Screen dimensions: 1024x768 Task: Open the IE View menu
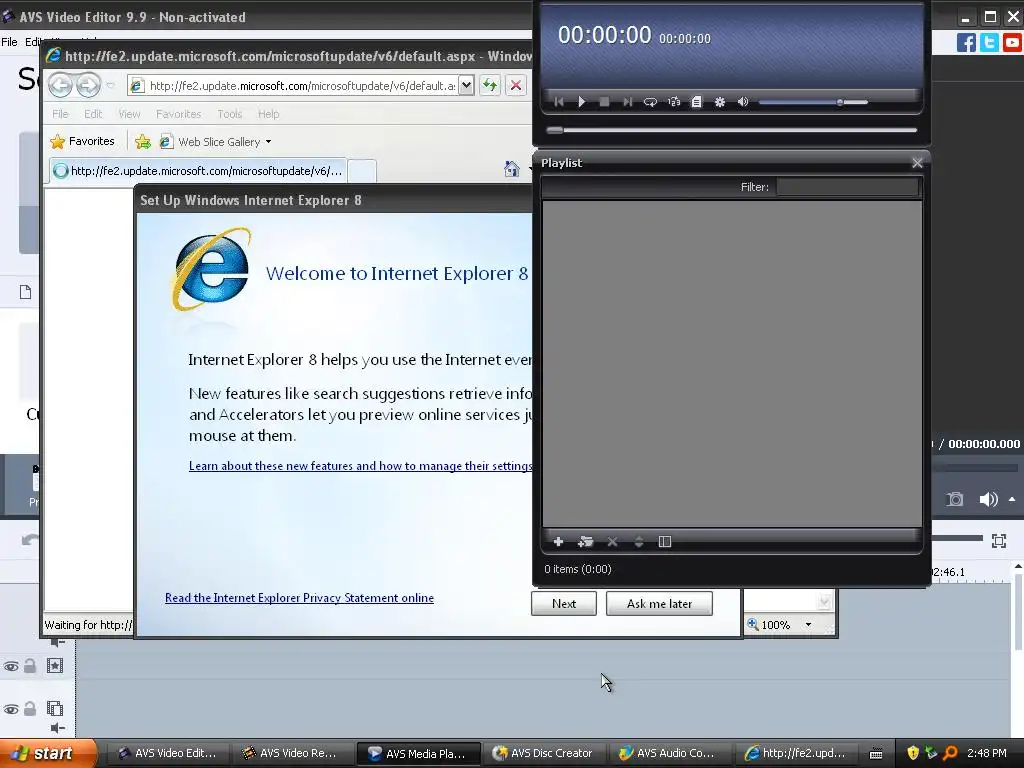pos(129,114)
